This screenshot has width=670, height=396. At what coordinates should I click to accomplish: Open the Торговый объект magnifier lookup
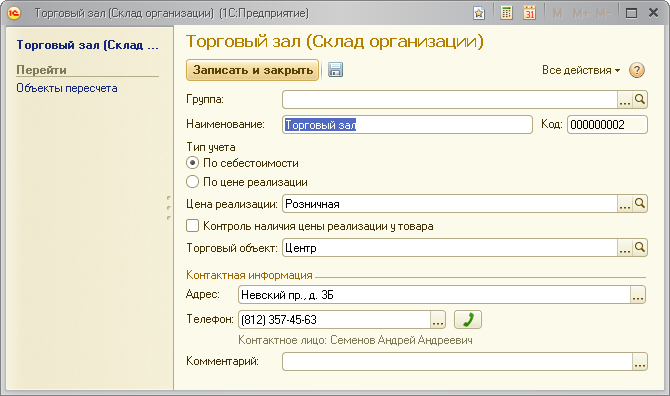pyautogui.click(x=640, y=248)
